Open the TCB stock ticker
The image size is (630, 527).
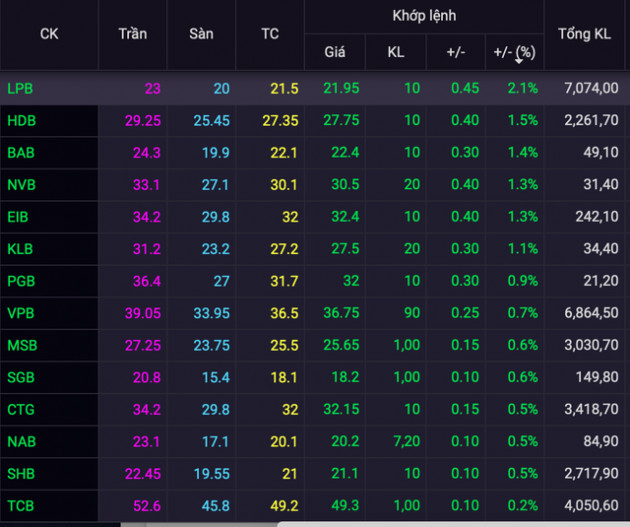(x=20, y=506)
